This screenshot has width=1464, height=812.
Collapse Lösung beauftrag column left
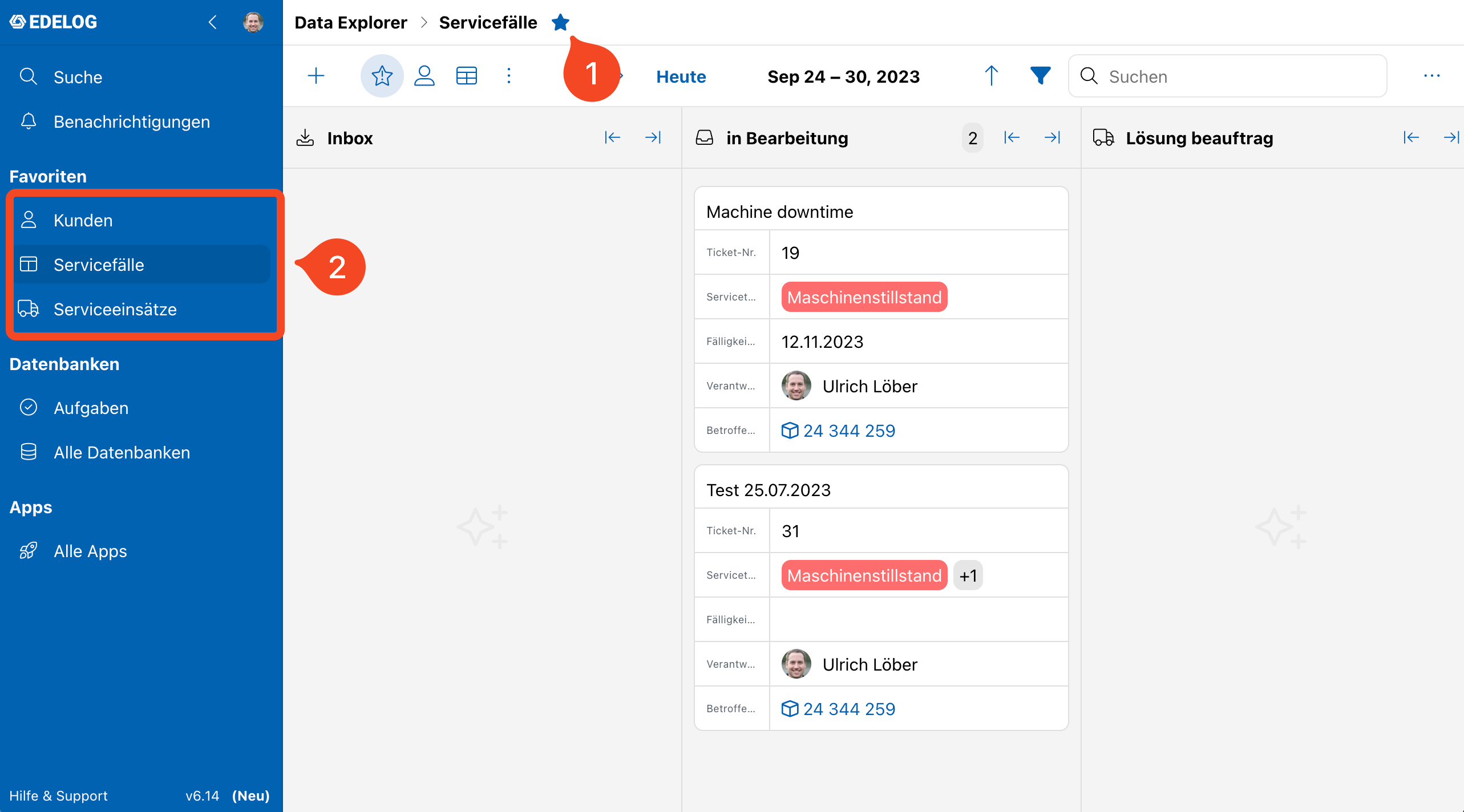(x=1411, y=137)
